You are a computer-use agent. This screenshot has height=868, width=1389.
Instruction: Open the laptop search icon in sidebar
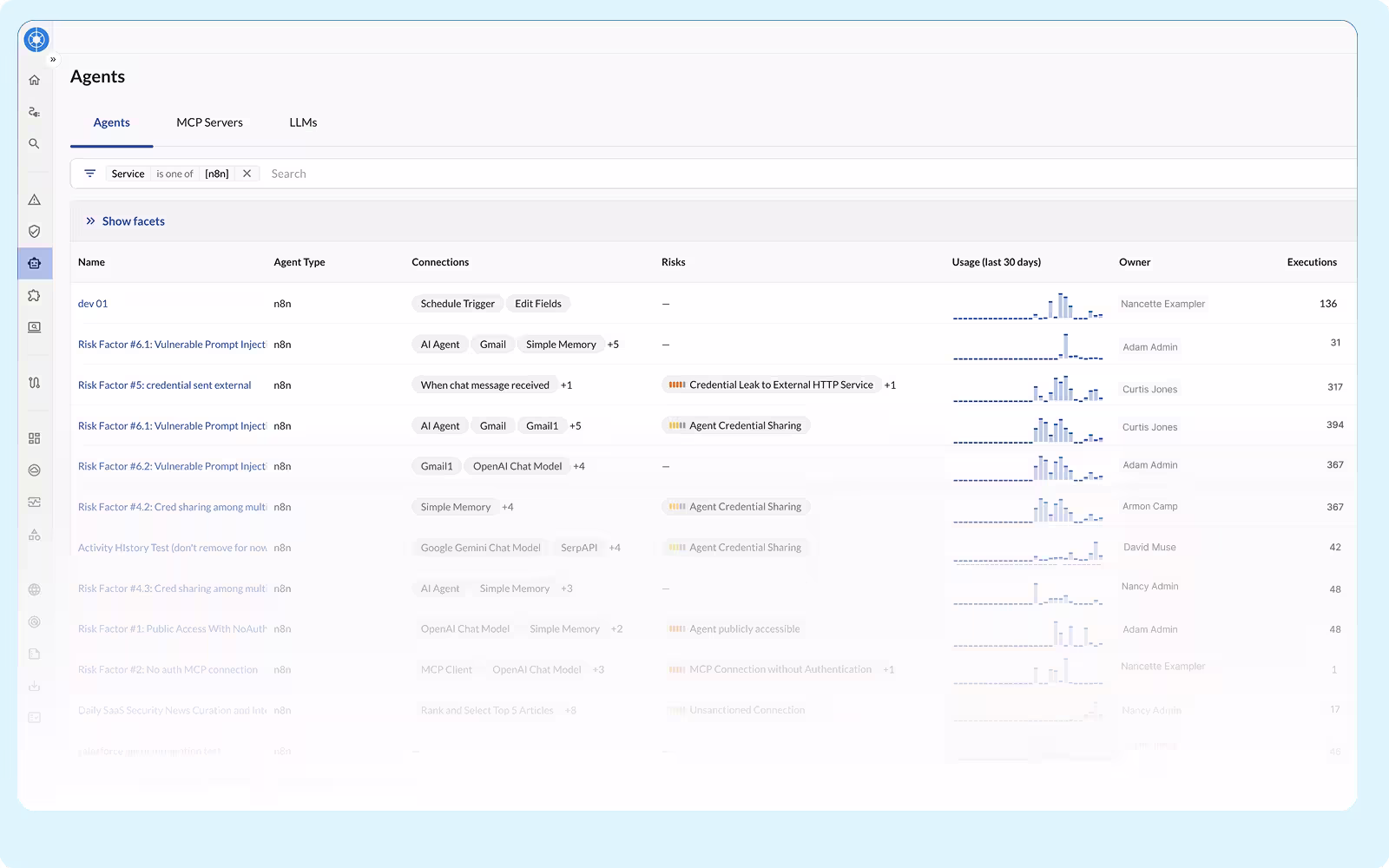pos(35,327)
